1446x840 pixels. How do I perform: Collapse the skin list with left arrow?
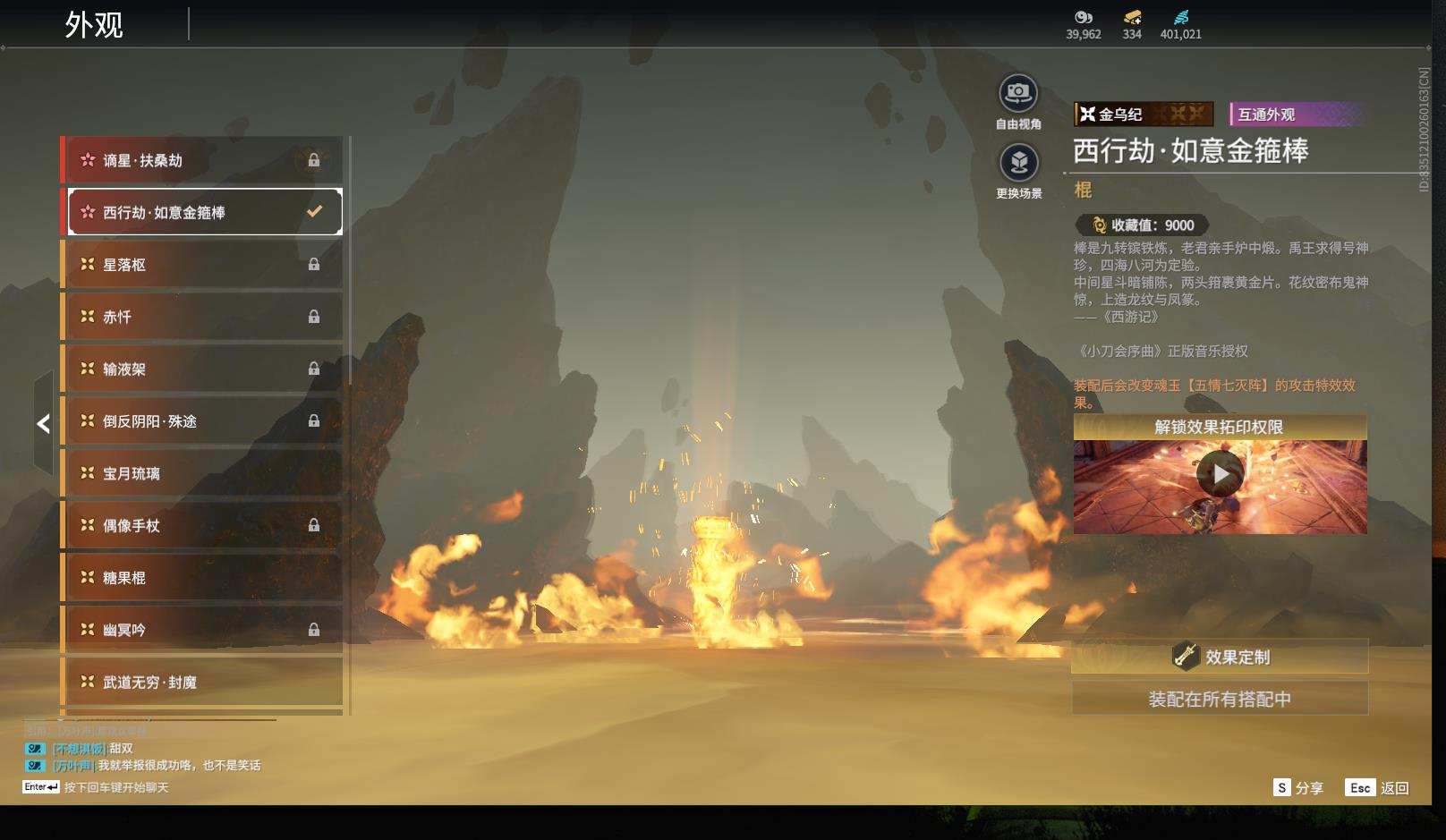click(x=43, y=423)
